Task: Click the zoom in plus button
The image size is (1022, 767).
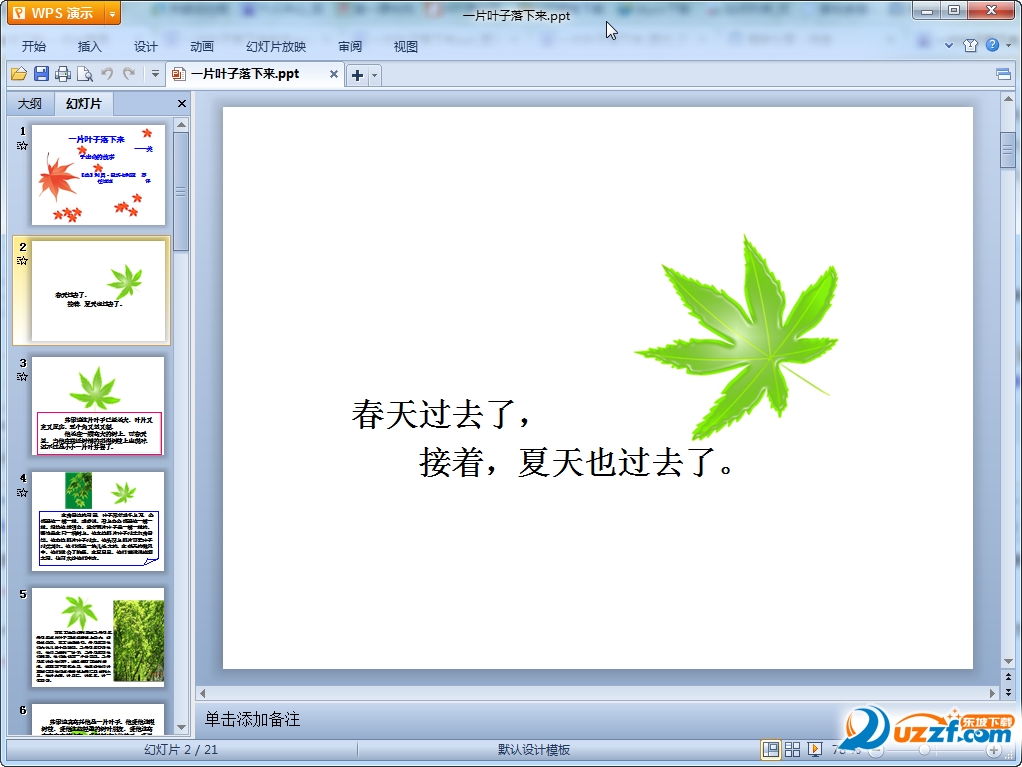Action: pos(993,751)
